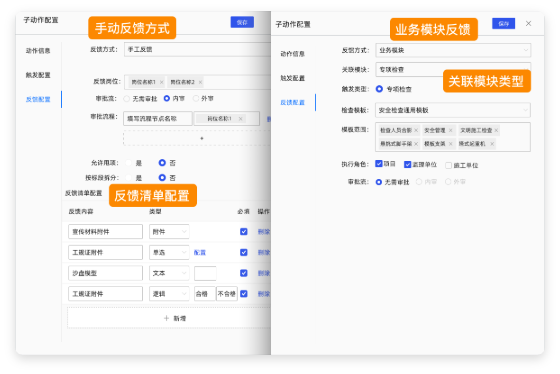Open the 单选 type dropdown
The width and height of the screenshot is (560, 374).
[x=169, y=252]
